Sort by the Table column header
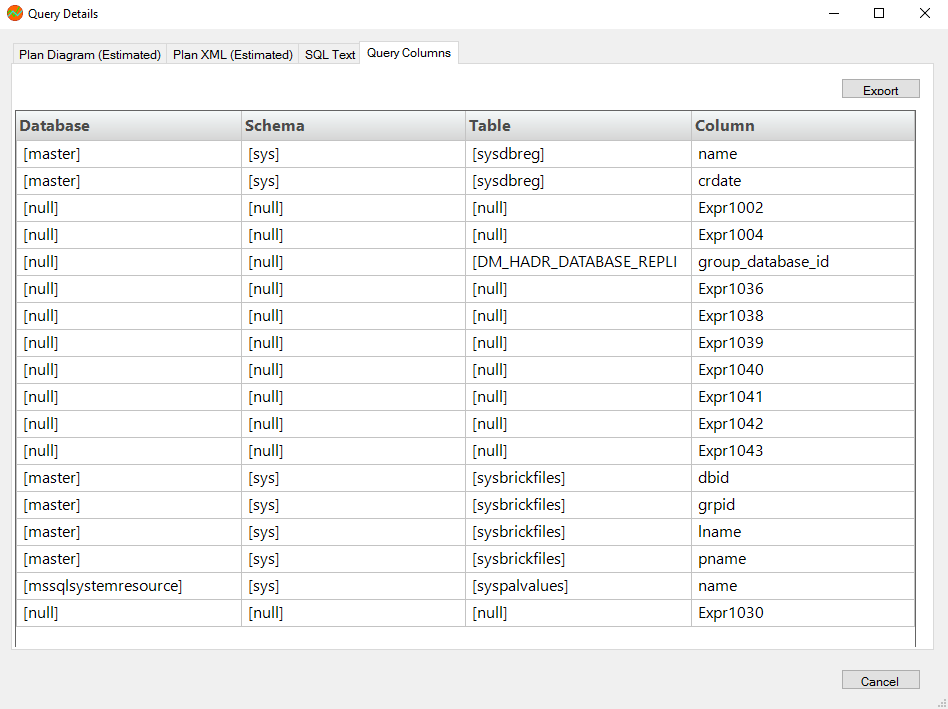 click(x=579, y=126)
